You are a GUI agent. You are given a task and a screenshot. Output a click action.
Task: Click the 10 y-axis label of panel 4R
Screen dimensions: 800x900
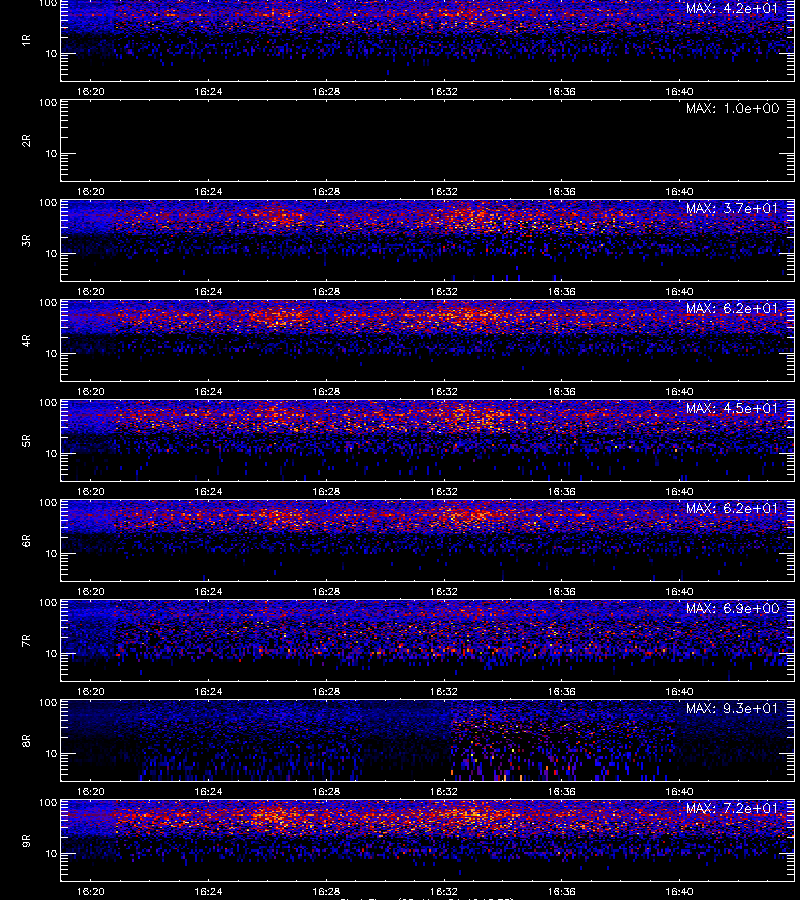[51, 354]
